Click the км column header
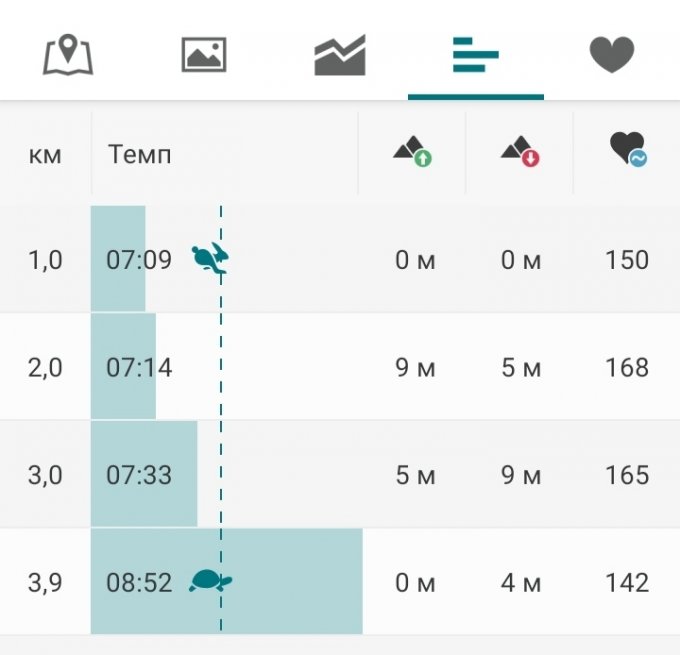Viewport: 680px width, 655px height. (x=45, y=155)
